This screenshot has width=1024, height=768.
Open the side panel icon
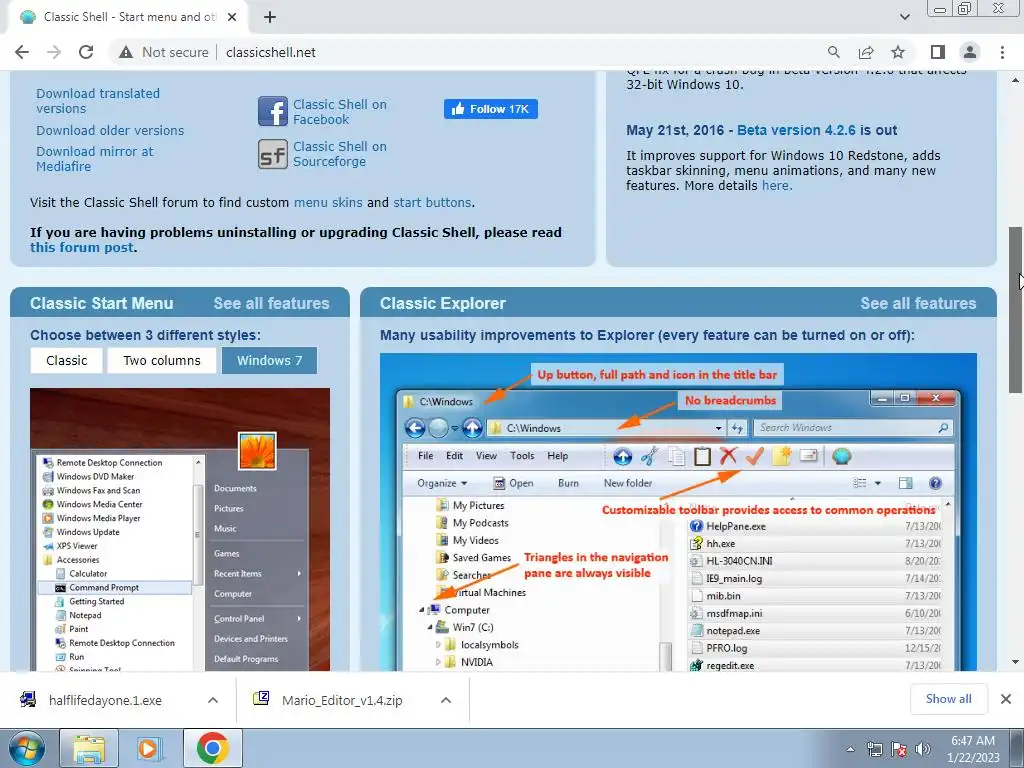pos(937,52)
